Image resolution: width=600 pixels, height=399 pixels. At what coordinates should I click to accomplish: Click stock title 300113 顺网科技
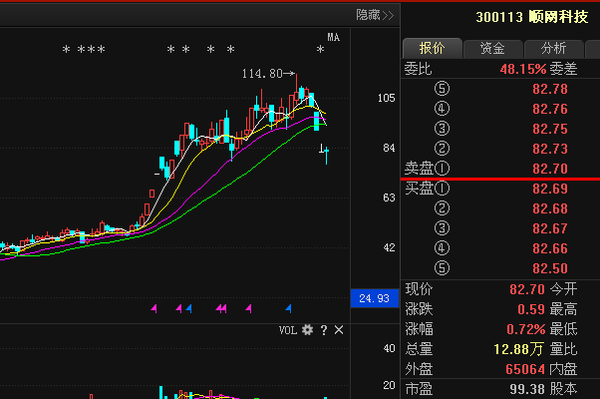pos(532,17)
